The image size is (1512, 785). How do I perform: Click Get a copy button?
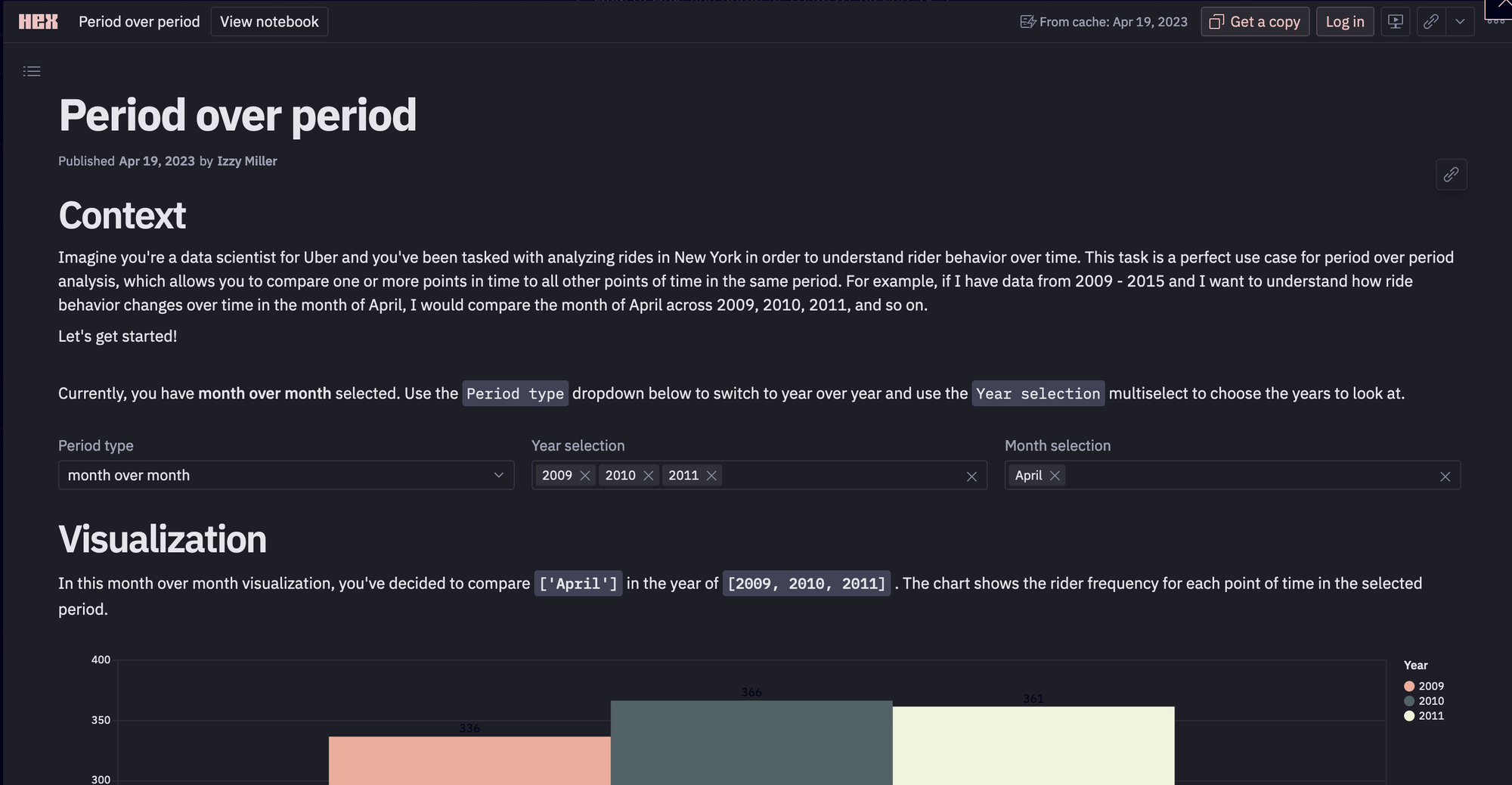click(x=1255, y=22)
